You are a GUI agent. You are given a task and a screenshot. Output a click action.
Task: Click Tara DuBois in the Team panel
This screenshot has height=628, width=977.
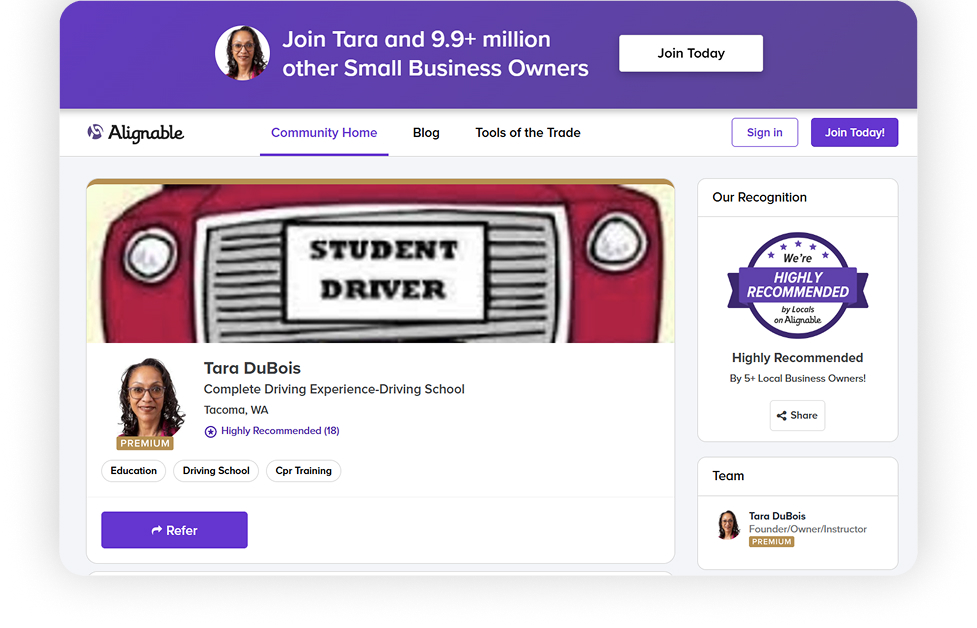coord(777,516)
